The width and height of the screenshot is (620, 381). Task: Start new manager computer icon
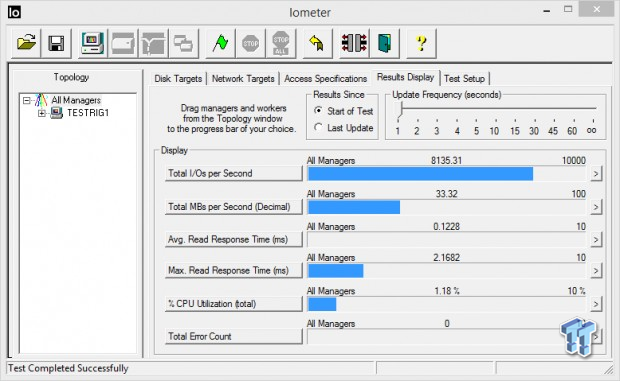click(92, 43)
